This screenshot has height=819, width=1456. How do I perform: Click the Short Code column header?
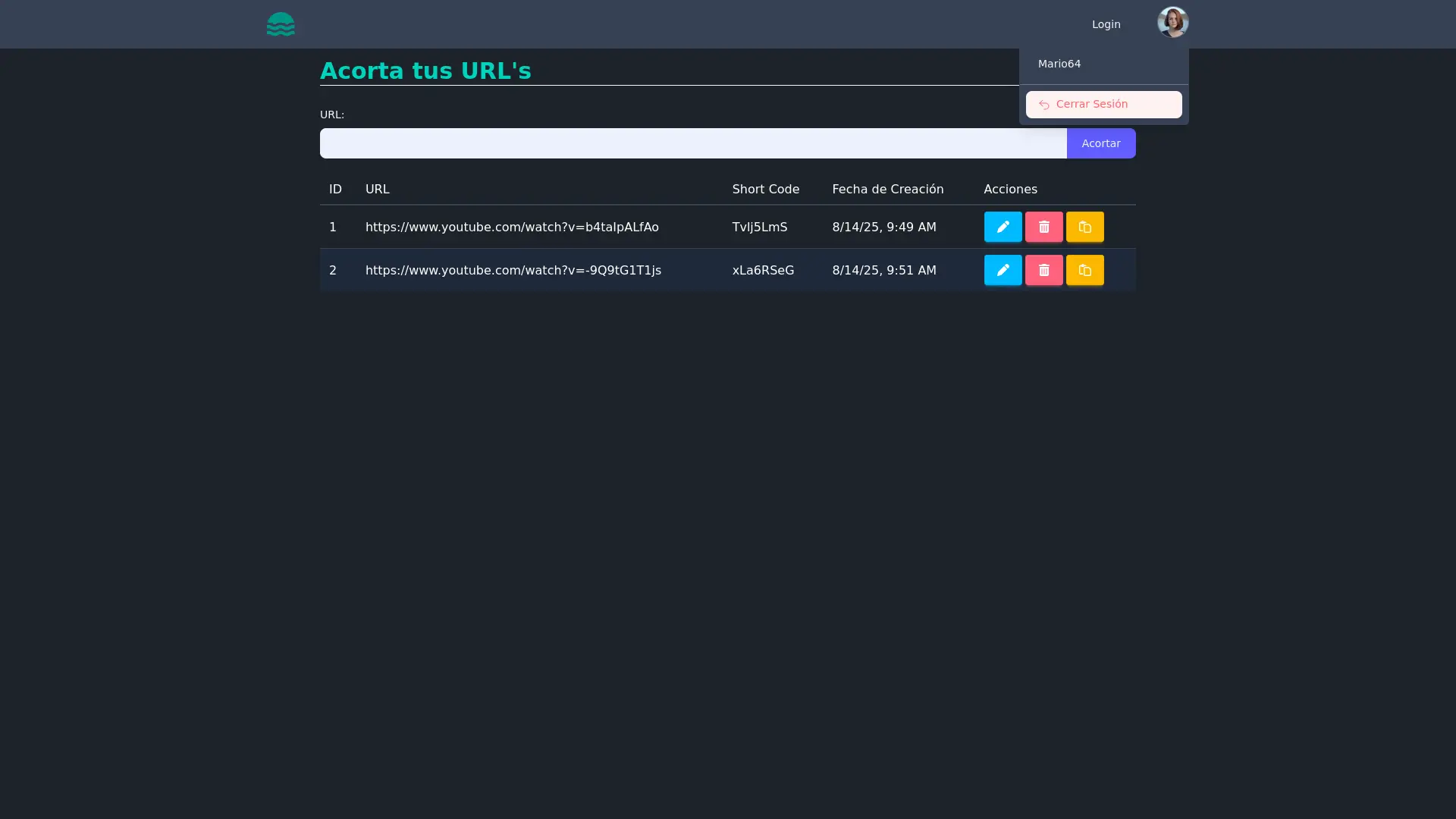pos(766,189)
